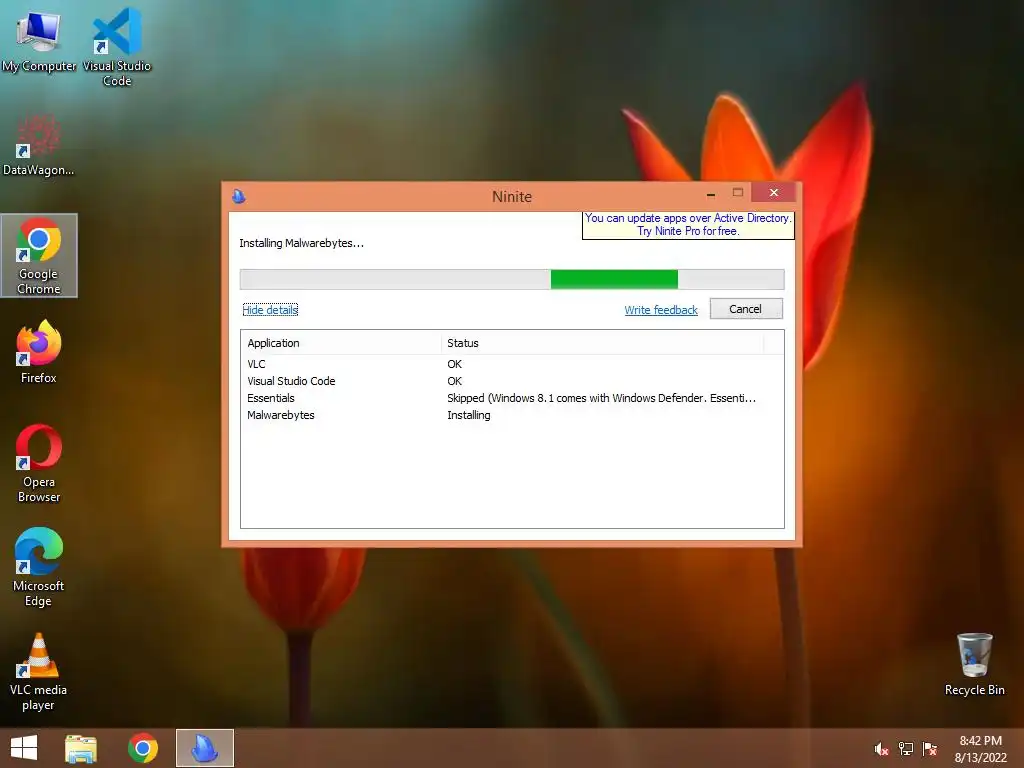Image resolution: width=1024 pixels, height=768 pixels.
Task: Click the Ninite title bar icon
Action: click(x=239, y=196)
